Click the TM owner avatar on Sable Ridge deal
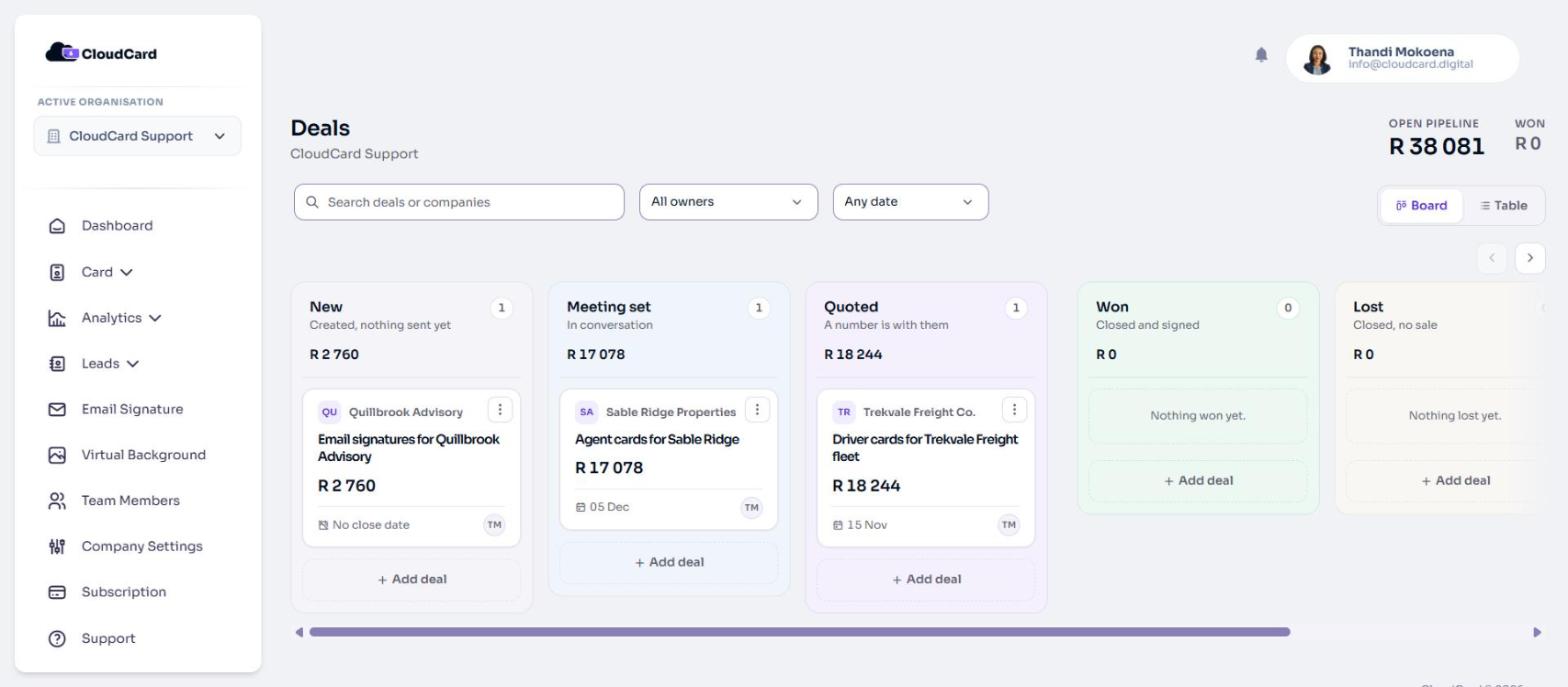The height and width of the screenshot is (687, 1568). tap(751, 508)
